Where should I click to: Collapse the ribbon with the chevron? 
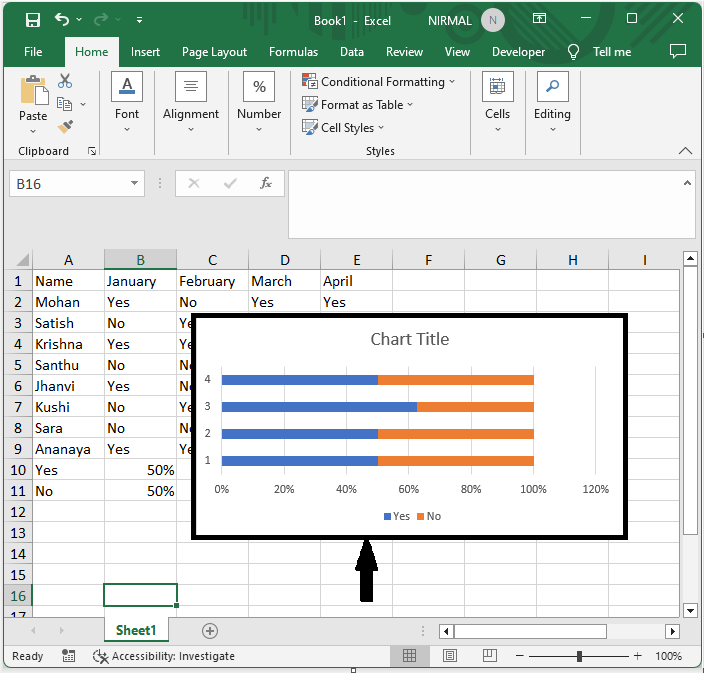pyautogui.click(x=685, y=151)
